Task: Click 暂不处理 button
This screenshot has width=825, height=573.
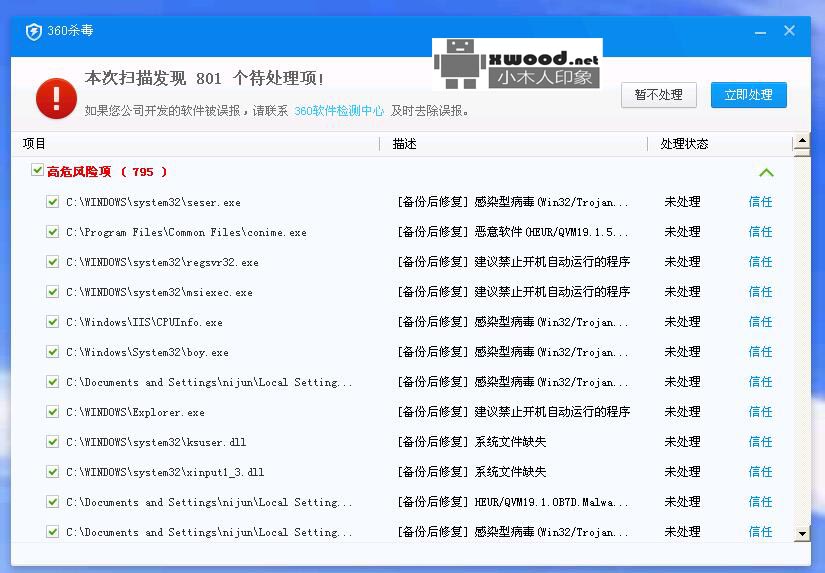Action: (x=659, y=95)
